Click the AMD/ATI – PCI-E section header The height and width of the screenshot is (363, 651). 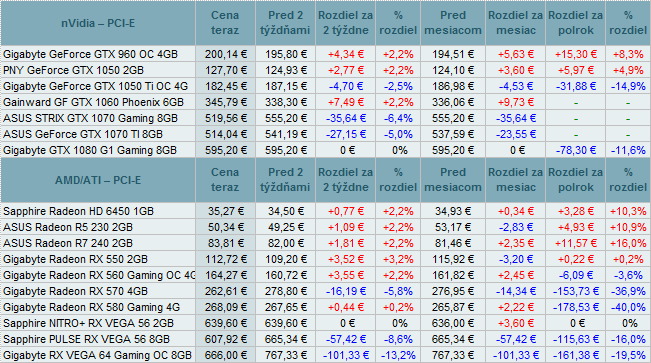pos(98,180)
